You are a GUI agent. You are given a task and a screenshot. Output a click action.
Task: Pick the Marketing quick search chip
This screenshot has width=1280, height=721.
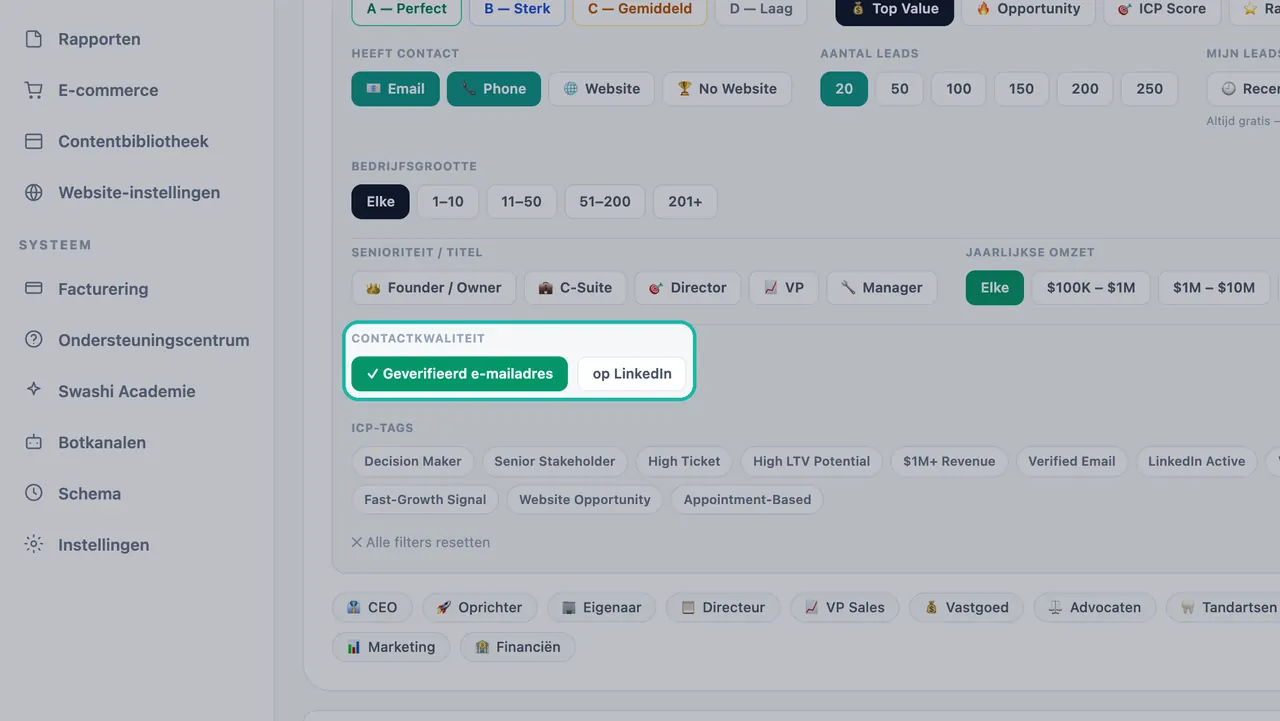(x=392, y=648)
